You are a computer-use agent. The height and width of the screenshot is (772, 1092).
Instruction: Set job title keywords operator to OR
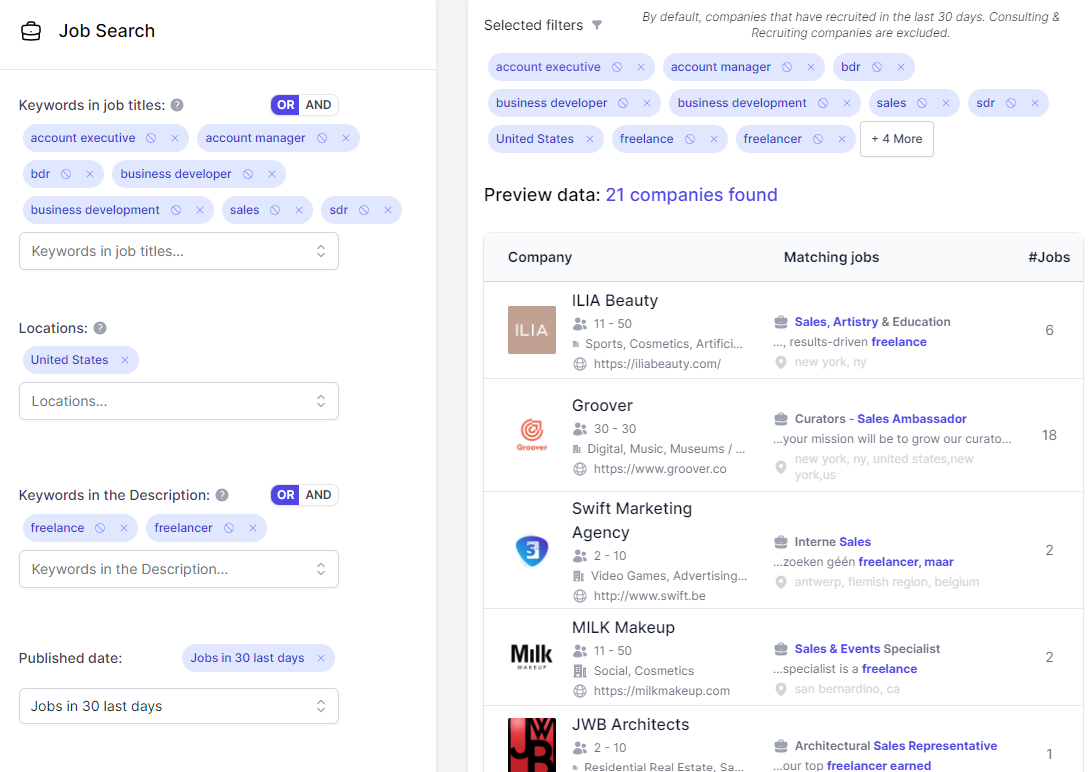[x=286, y=104]
